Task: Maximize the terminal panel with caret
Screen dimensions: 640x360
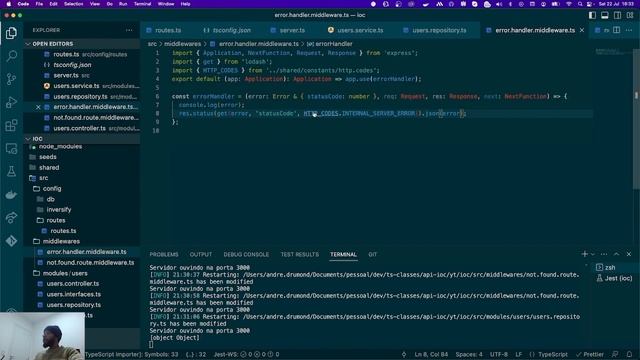Action: click(x=616, y=254)
